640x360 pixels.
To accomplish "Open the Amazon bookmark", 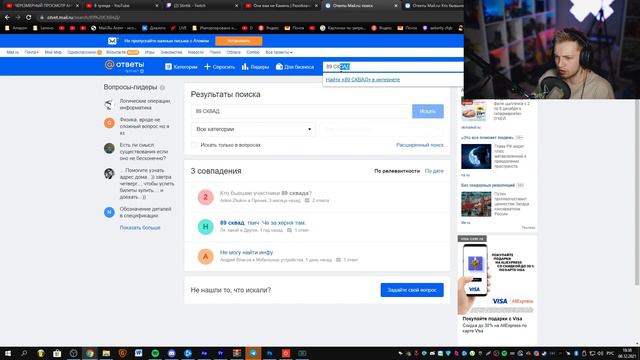I will coord(16,28).
